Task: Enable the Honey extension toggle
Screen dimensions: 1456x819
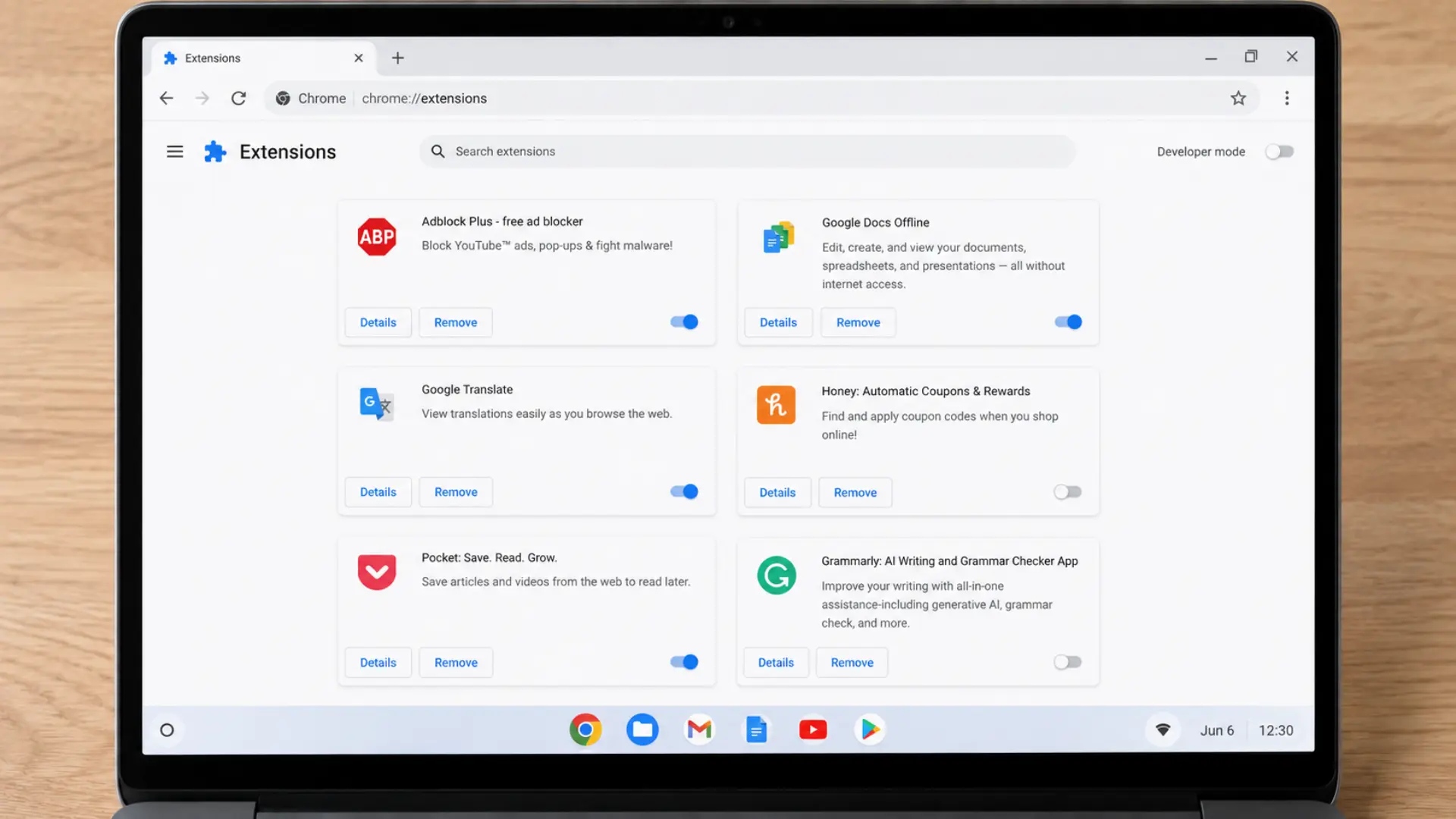Action: [1067, 492]
